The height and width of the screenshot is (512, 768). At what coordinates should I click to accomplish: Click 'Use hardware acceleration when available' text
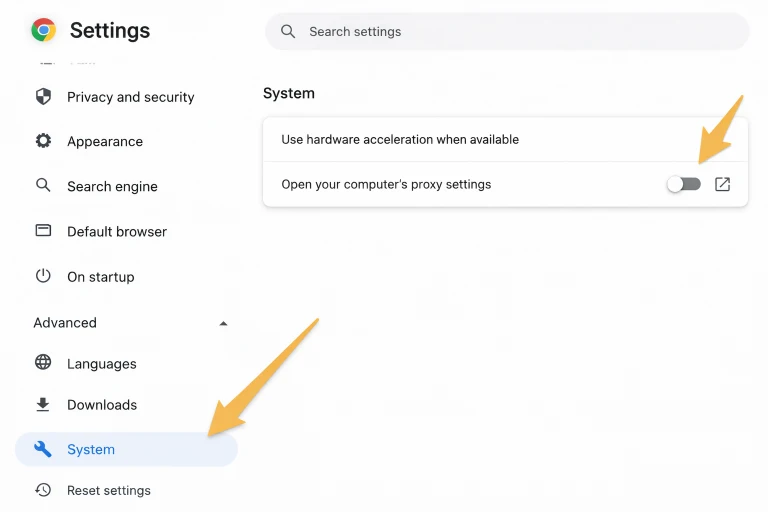tap(400, 140)
